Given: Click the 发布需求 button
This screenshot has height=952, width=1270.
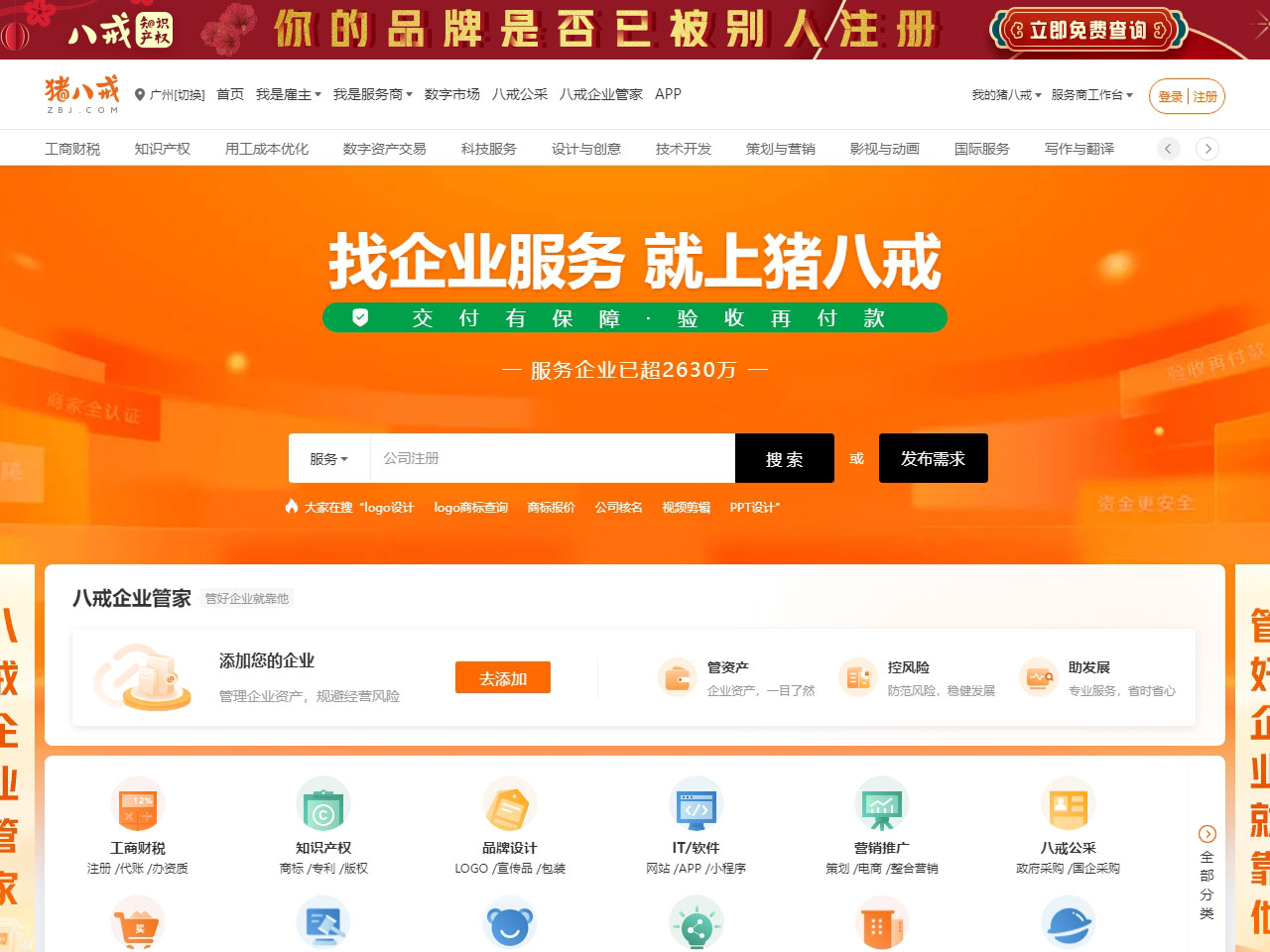Looking at the screenshot, I should pos(932,458).
